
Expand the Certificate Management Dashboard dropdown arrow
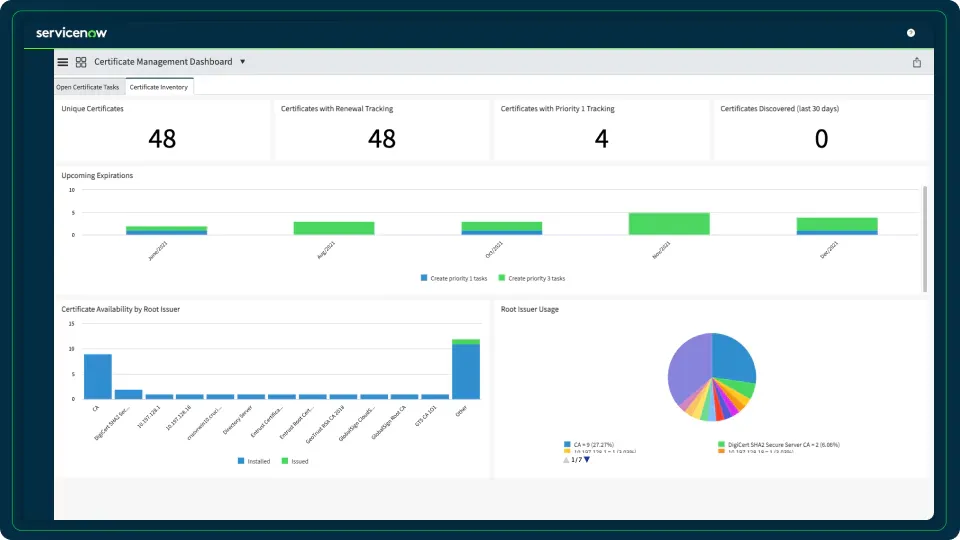[242, 62]
